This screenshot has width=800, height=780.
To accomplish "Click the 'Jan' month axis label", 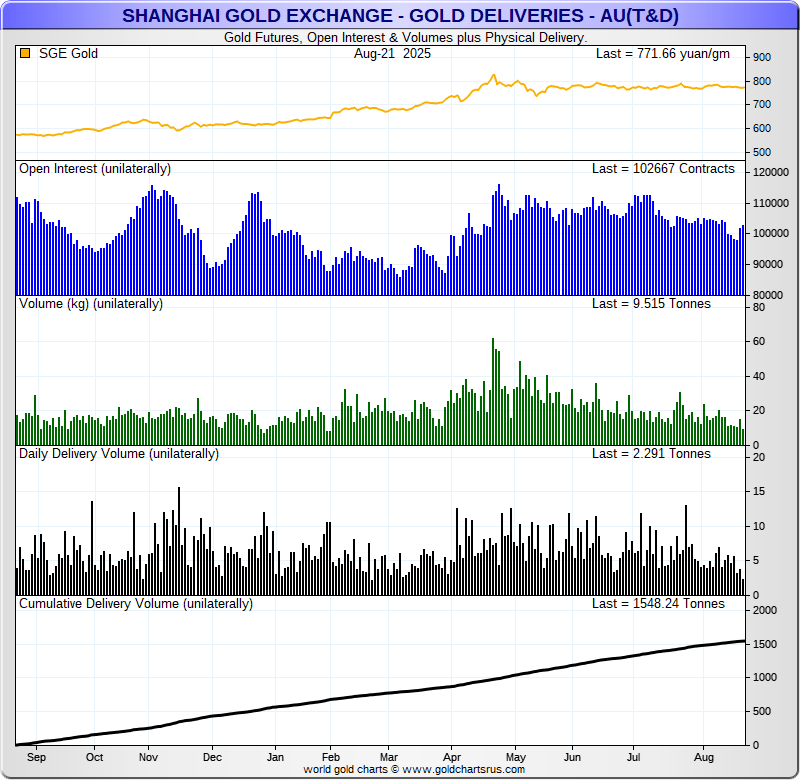I will (x=275, y=757).
